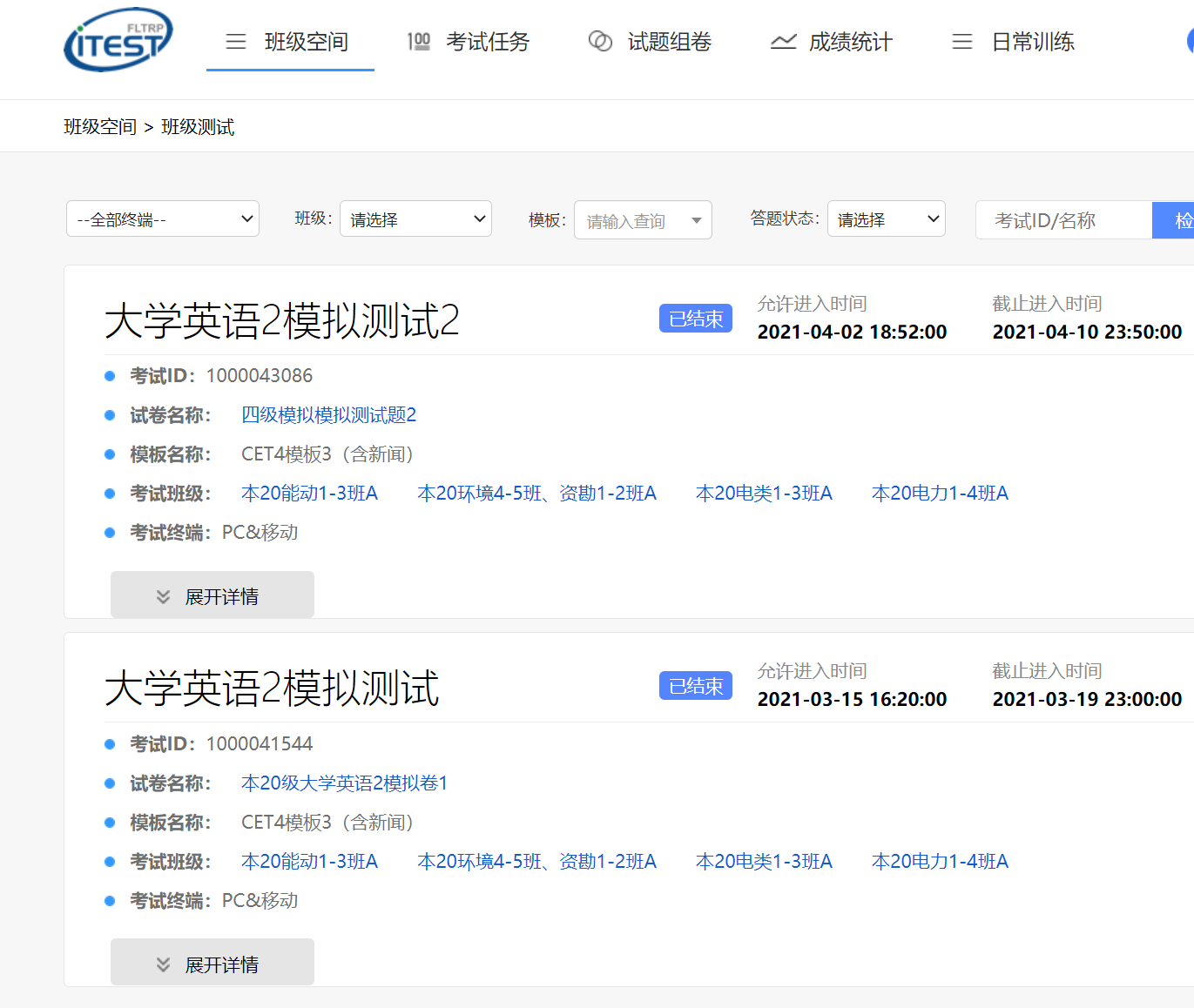Click the 100-score icon beside 考试任务

[419, 40]
